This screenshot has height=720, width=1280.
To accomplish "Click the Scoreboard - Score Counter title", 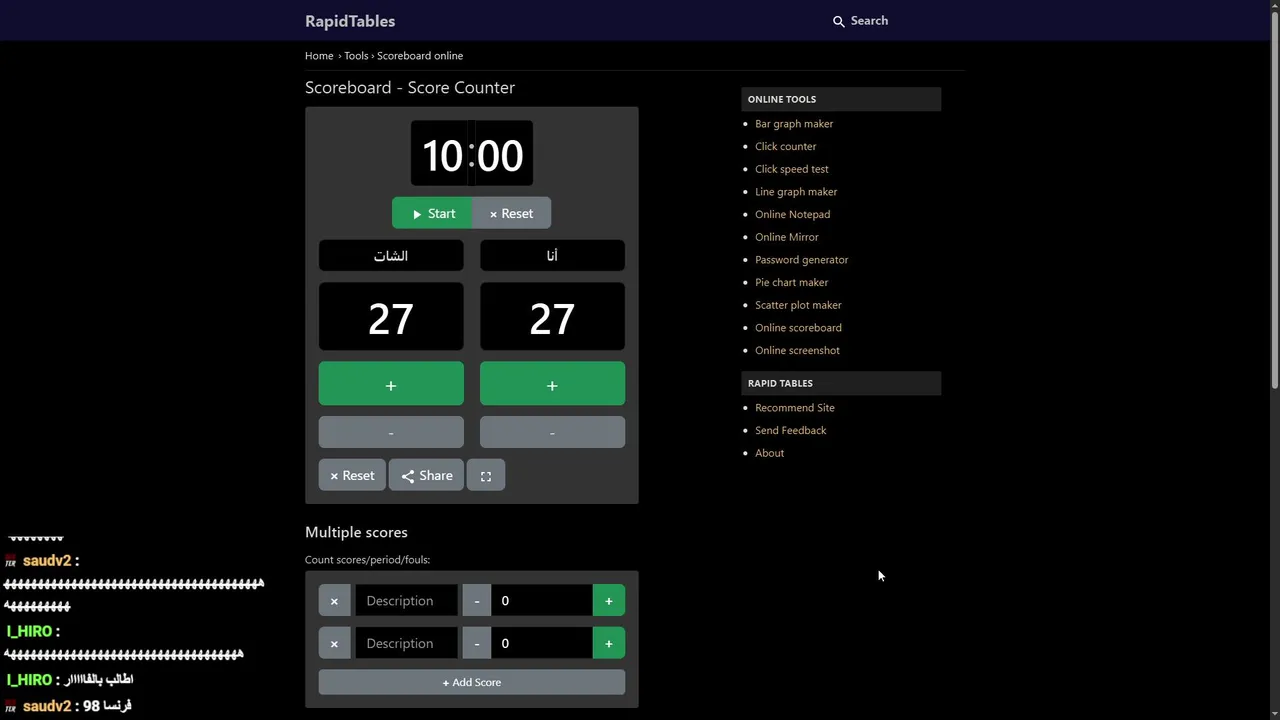I will coord(410,88).
